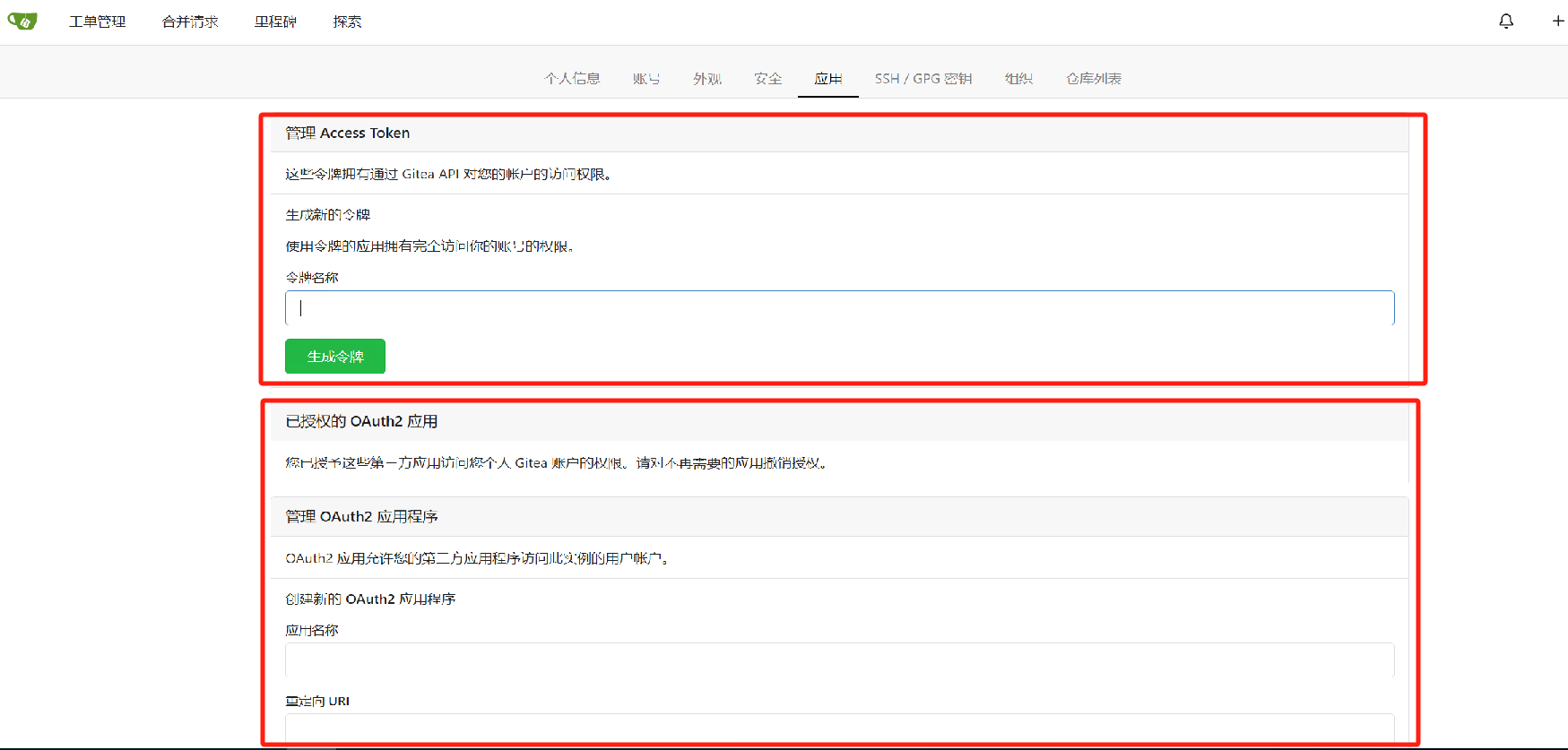Open 工单管理 in the top navigation

pyautogui.click(x=97, y=22)
